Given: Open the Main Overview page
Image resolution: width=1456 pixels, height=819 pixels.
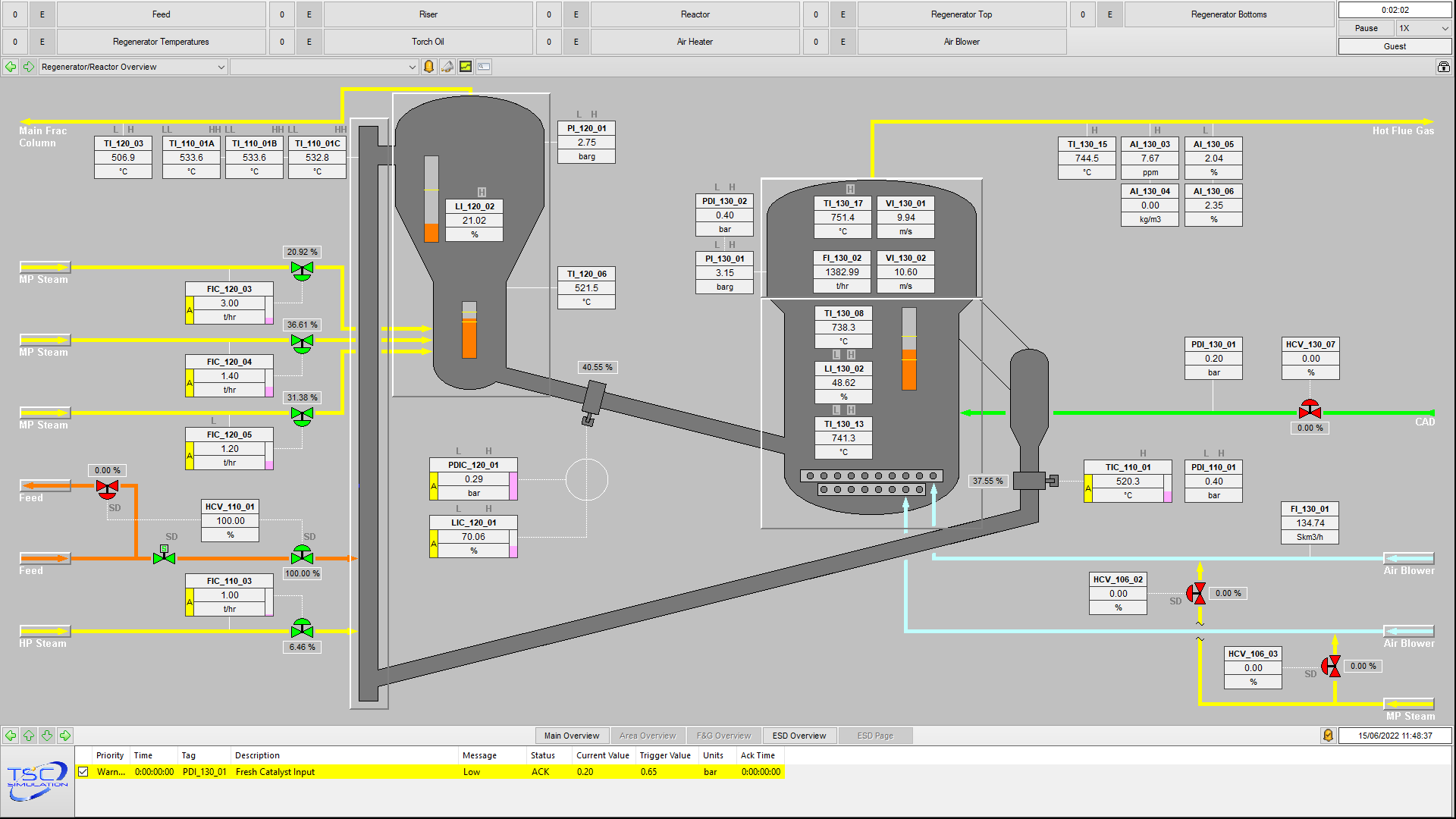Looking at the screenshot, I should [x=572, y=736].
